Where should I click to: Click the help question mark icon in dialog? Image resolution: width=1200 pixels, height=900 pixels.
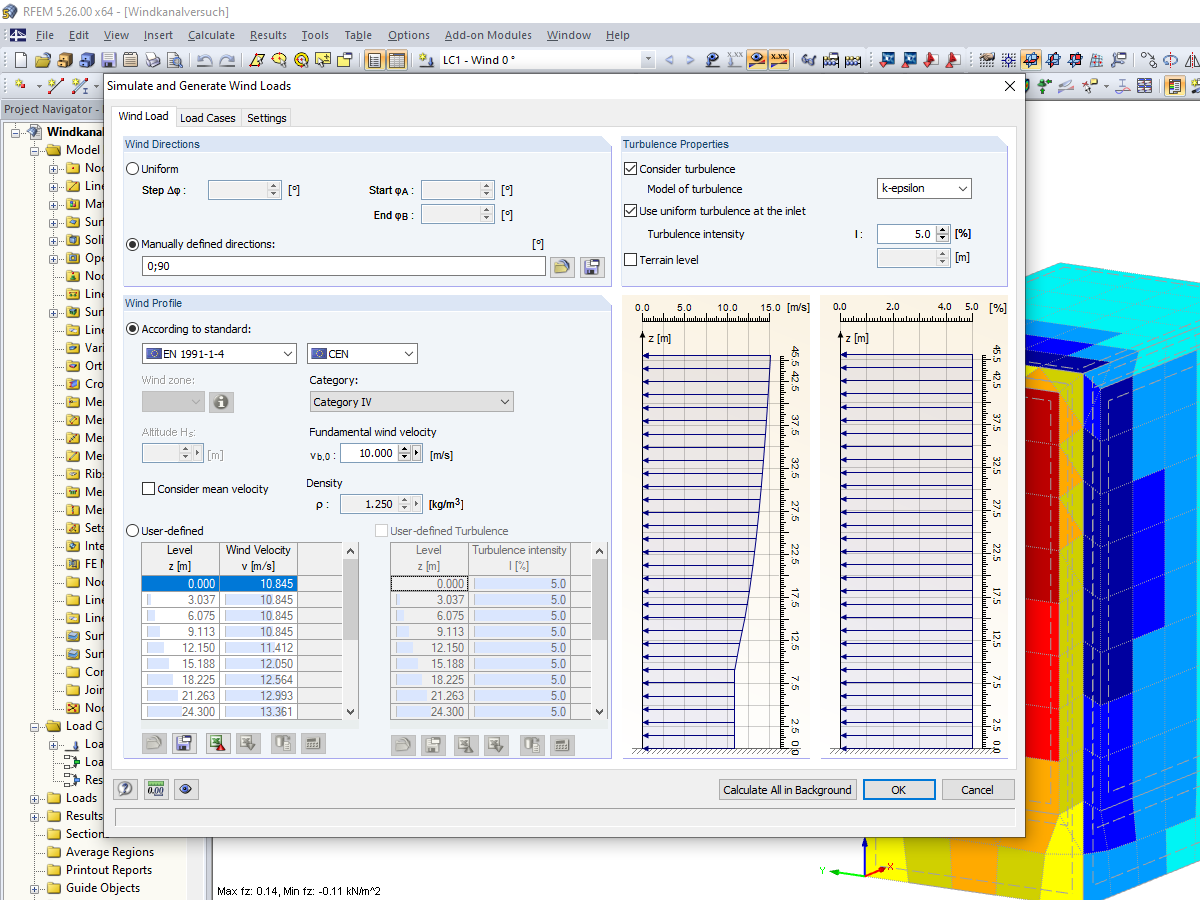pyautogui.click(x=125, y=789)
